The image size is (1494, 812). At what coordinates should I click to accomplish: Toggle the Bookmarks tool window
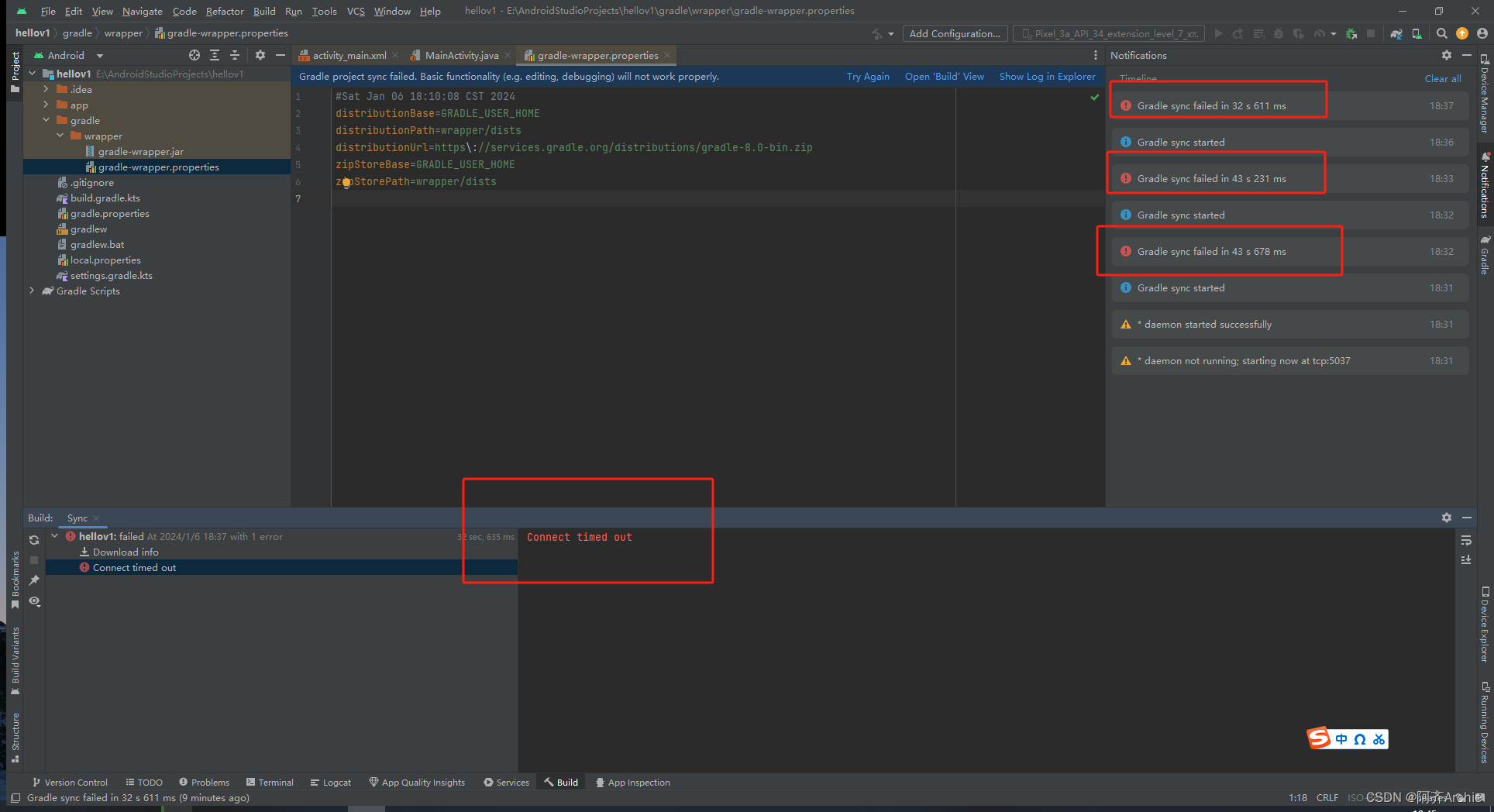click(x=15, y=580)
